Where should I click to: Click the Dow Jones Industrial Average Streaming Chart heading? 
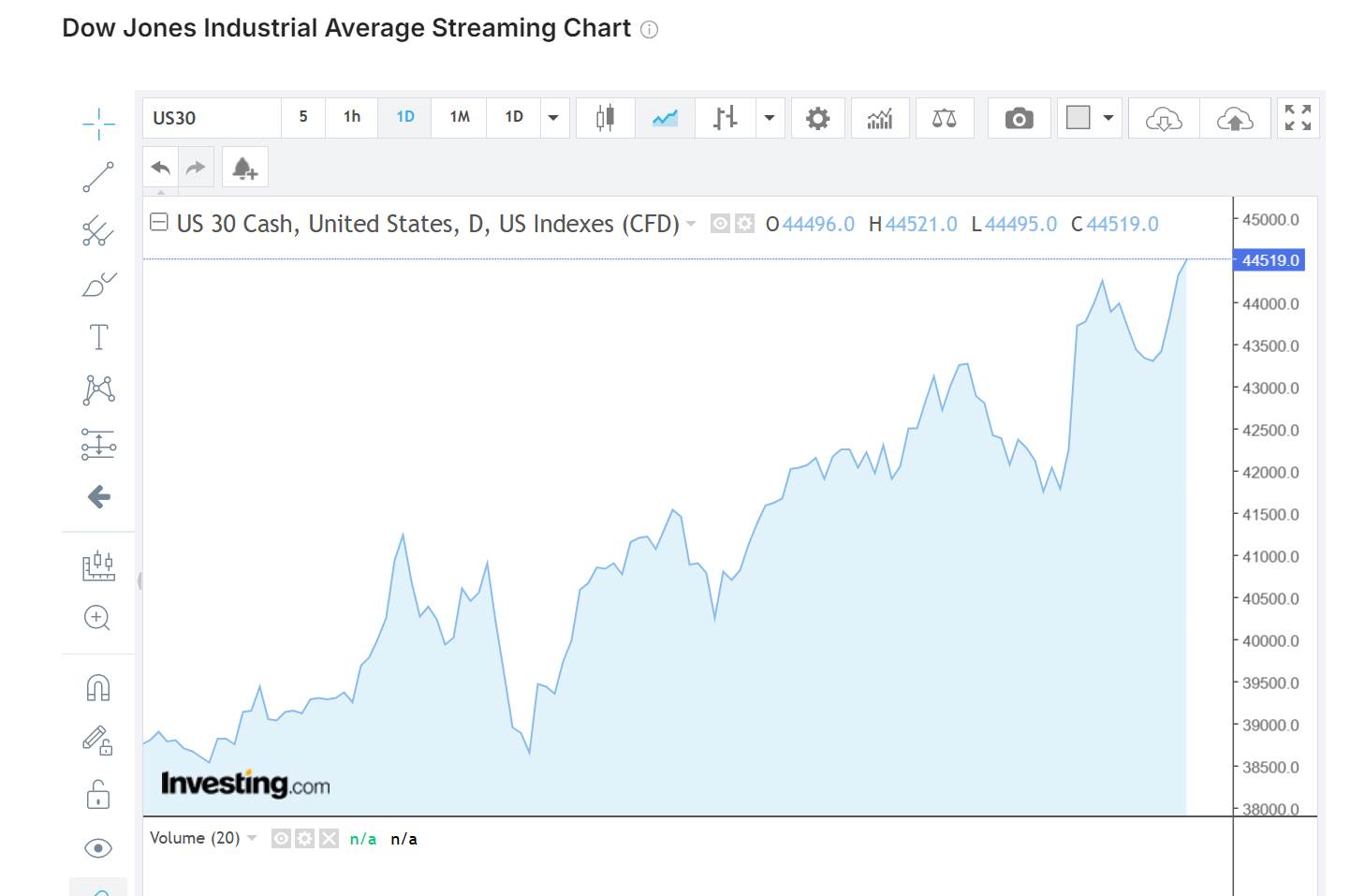346,28
